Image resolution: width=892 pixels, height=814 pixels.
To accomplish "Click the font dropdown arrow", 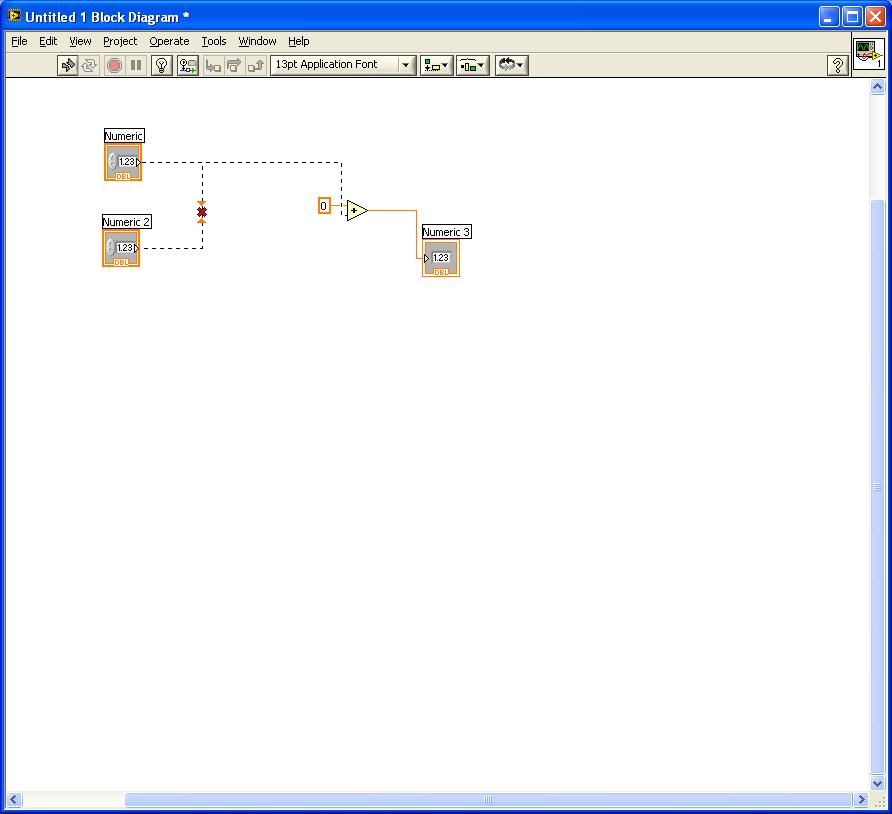I will point(406,65).
